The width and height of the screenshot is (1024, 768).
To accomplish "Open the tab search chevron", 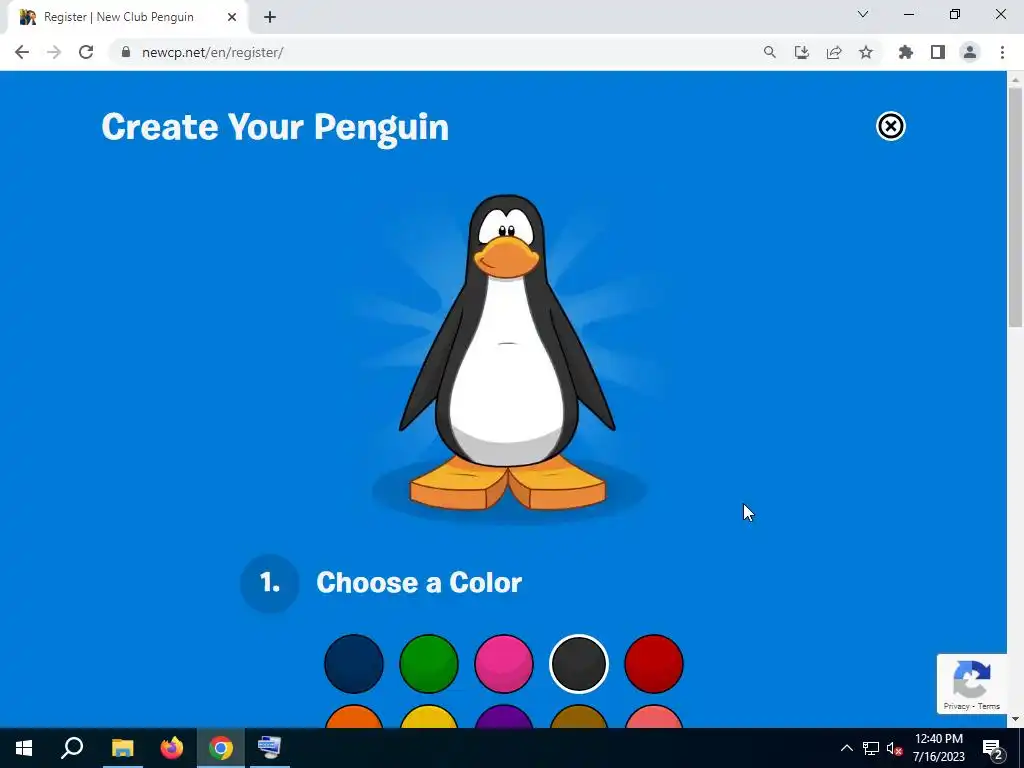I will click(863, 14).
